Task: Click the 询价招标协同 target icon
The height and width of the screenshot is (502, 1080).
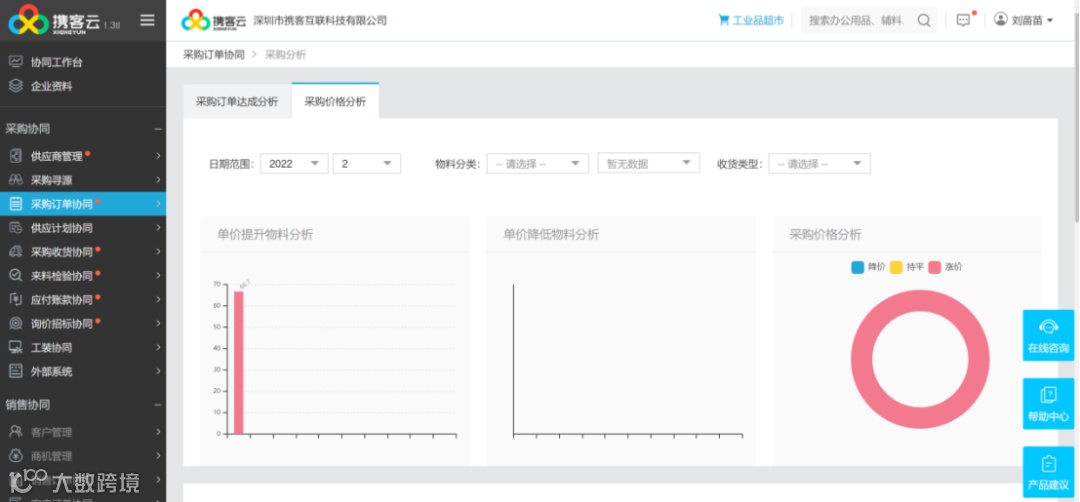Action: click(x=16, y=323)
